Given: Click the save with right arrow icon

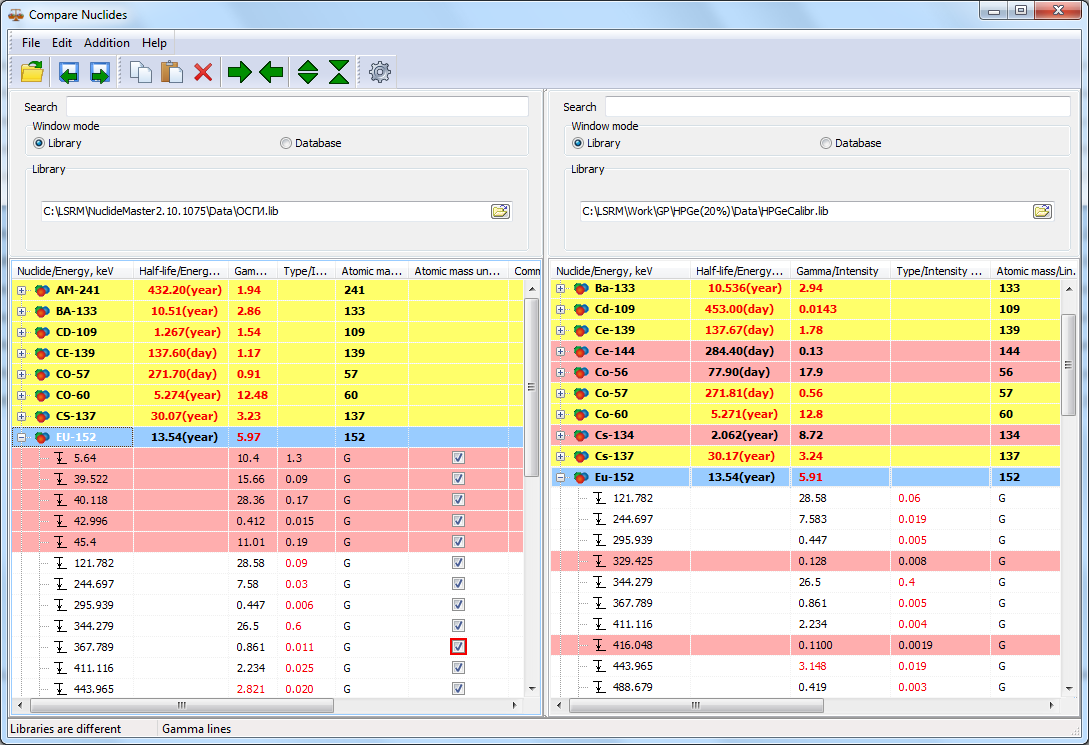Looking at the screenshot, I should pyautogui.click(x=99, y=72).
